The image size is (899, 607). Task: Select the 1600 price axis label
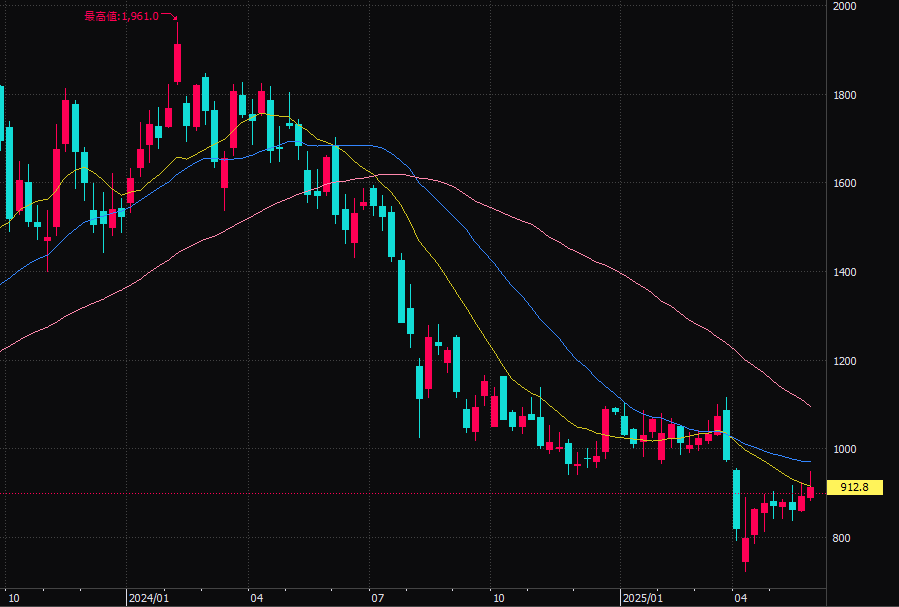tap(845, 183)
